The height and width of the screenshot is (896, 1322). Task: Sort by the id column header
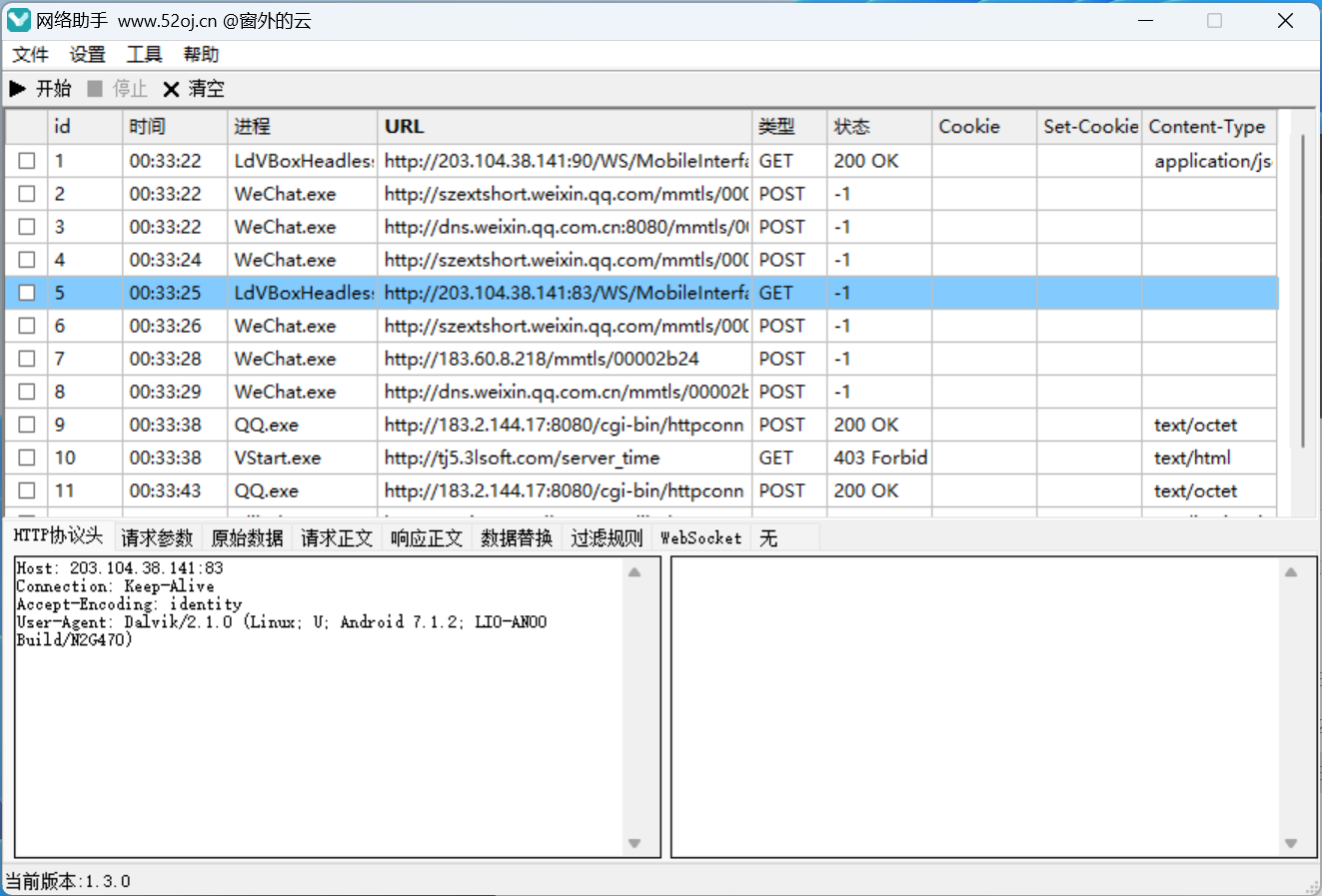pos(85,127)
